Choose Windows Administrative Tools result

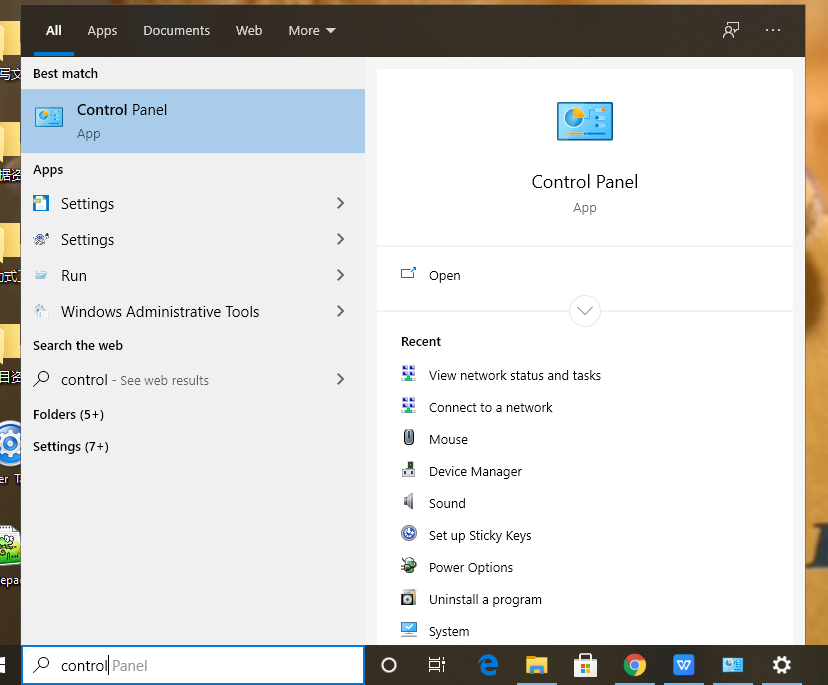(x=178, y=311)
